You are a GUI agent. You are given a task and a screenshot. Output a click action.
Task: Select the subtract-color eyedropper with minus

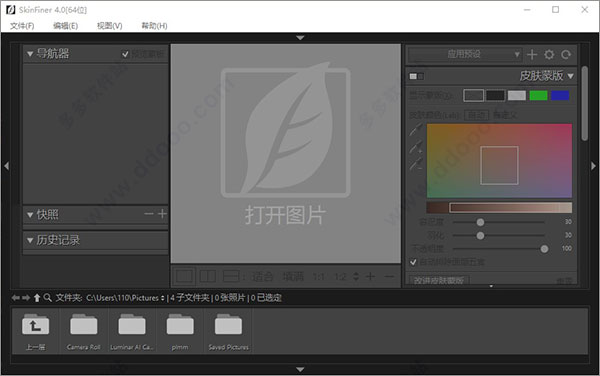pyautogui.click(x=416, y=164)
